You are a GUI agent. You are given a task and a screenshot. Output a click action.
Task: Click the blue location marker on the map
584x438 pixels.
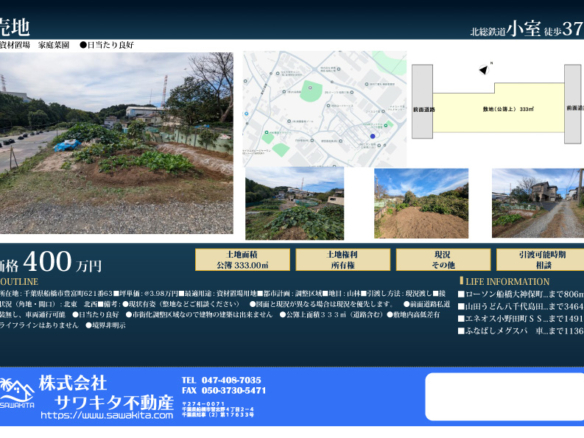372,136
